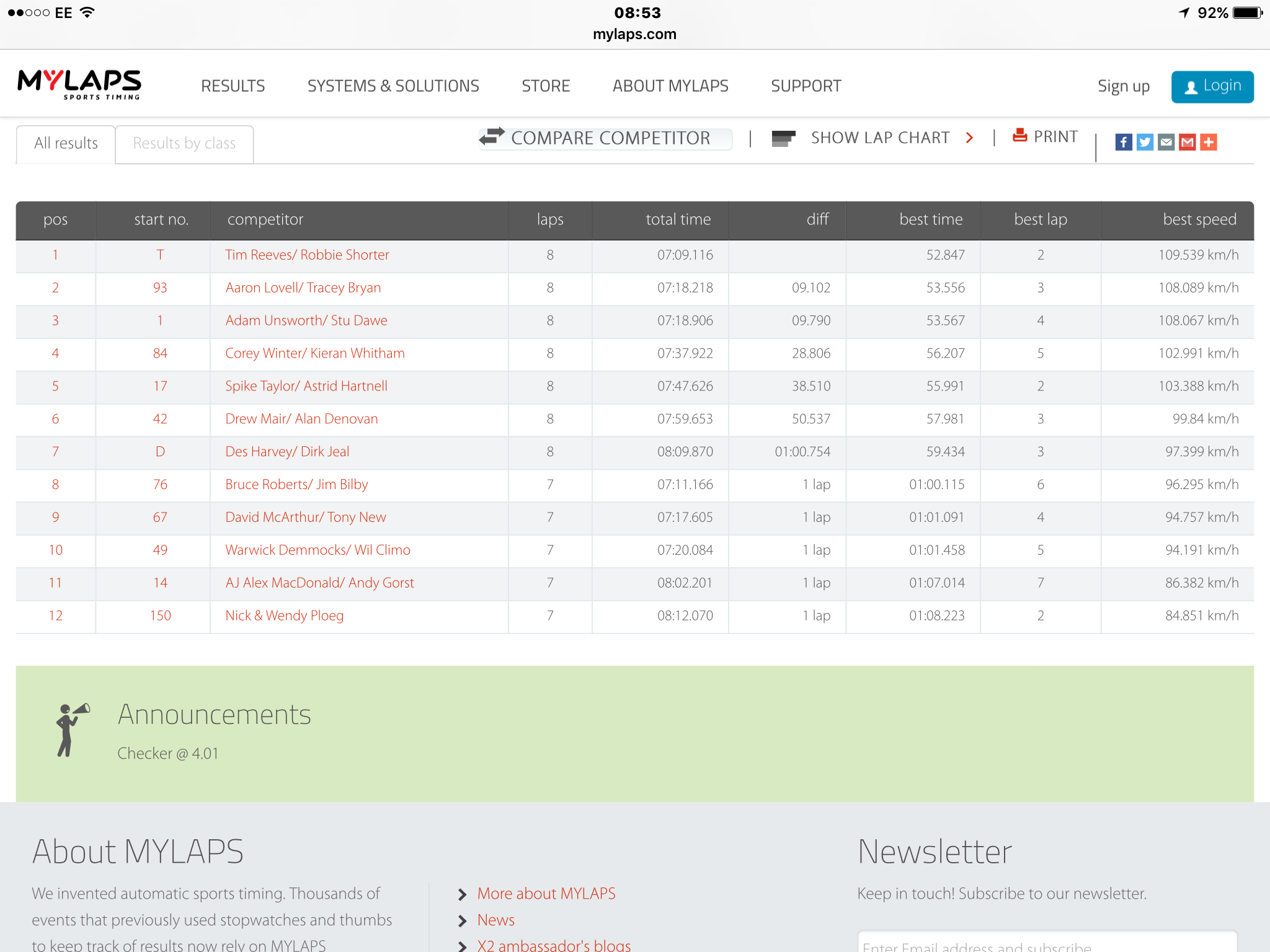1270x952 pixels.
Task: Open more sharing options plus icon
Action: coord(1208,142)
